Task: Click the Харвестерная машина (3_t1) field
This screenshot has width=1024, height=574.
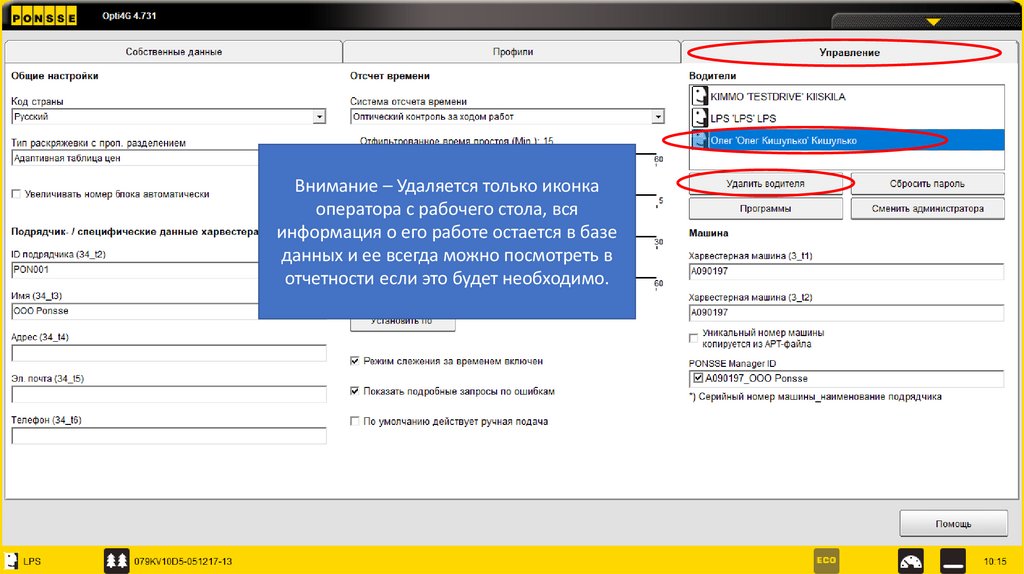Action: 846,271
